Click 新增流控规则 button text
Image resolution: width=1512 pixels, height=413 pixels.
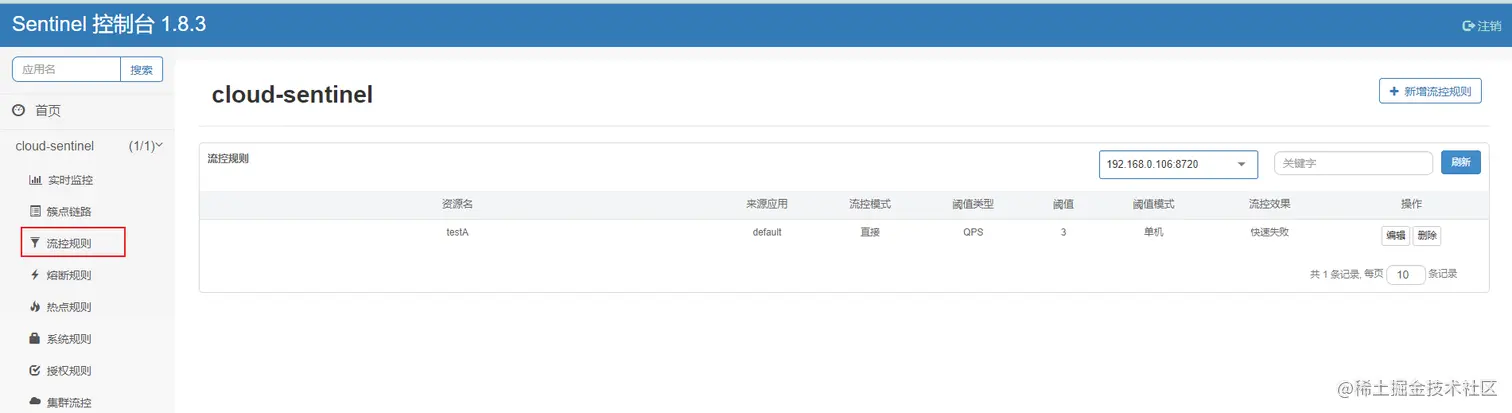1438,91
